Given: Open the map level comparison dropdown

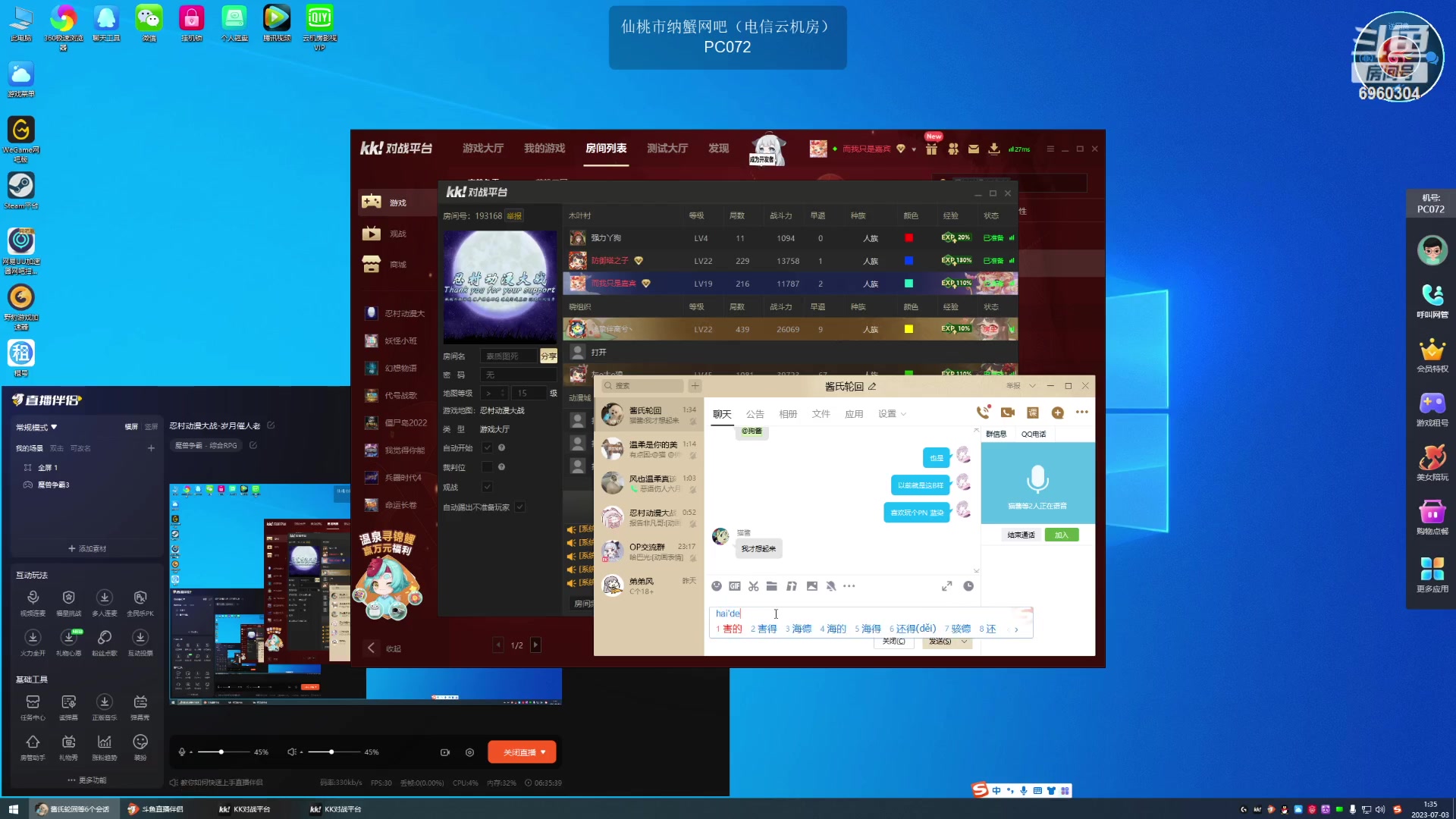Looking at the screenshot, I should [x=494, y=393].
